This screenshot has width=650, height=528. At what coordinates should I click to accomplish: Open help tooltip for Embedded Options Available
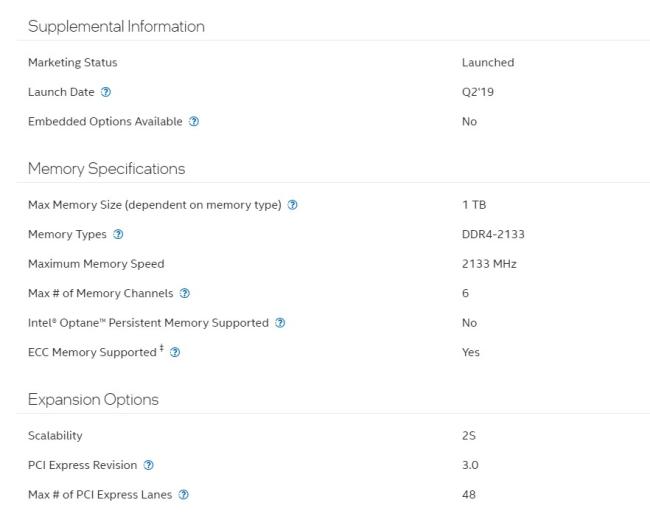pos(194,122)
